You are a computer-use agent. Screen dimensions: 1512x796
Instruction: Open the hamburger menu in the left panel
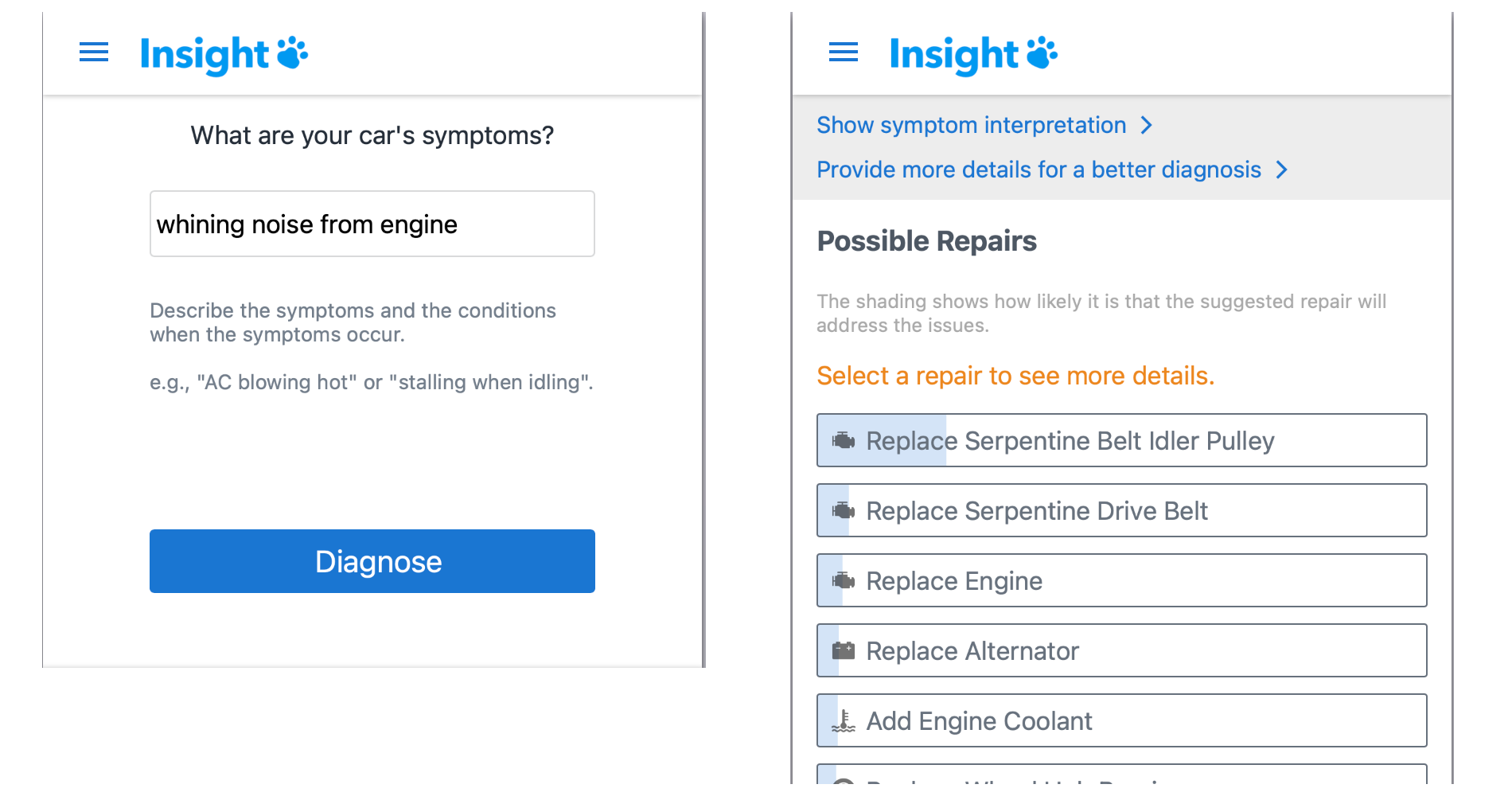(x=94, y=53)
